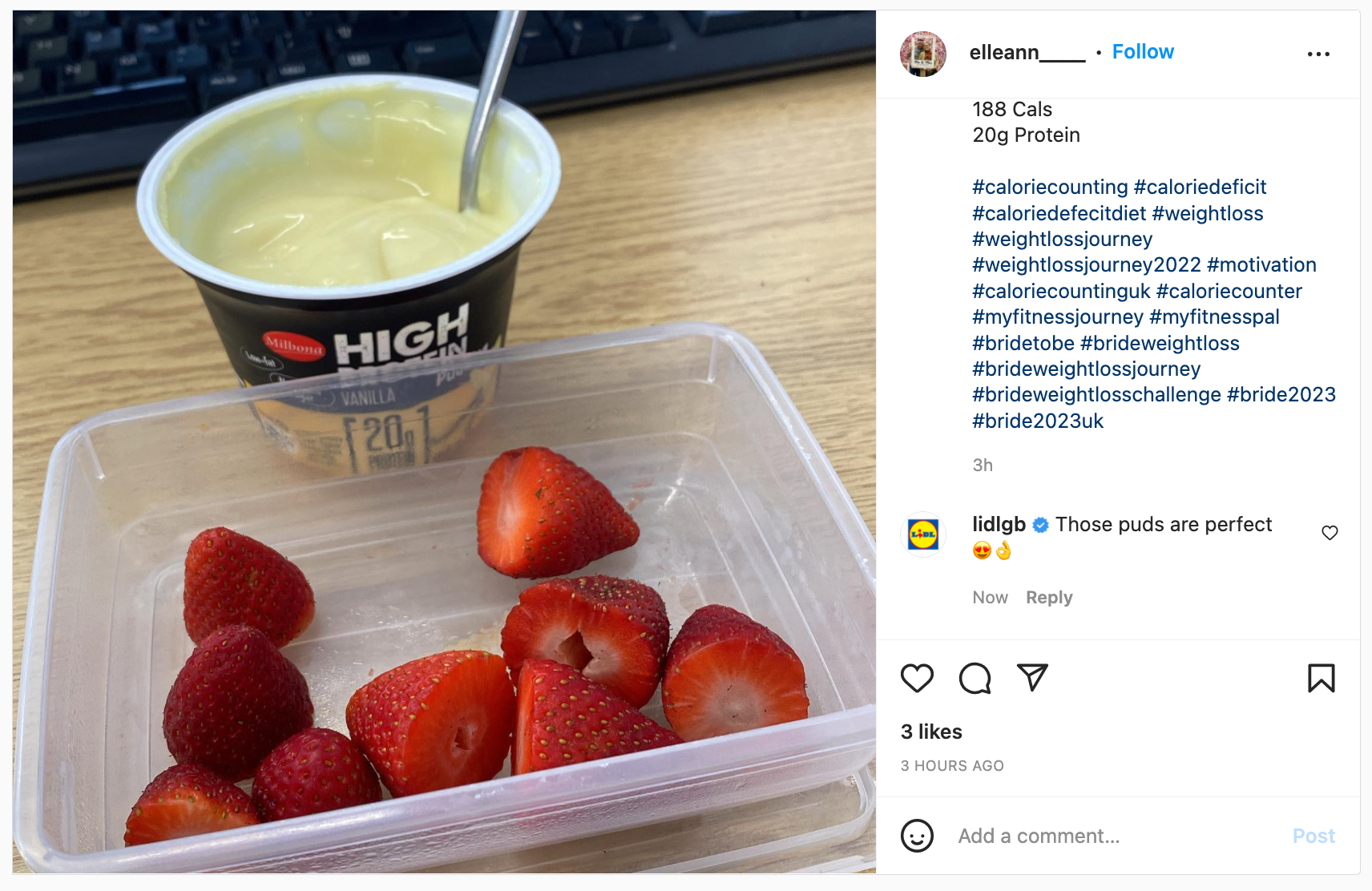The height and width of the screenshot is (891, 1372).
Task: Open the #caloriecounting hashtag
Action: tap(1050, 187)
